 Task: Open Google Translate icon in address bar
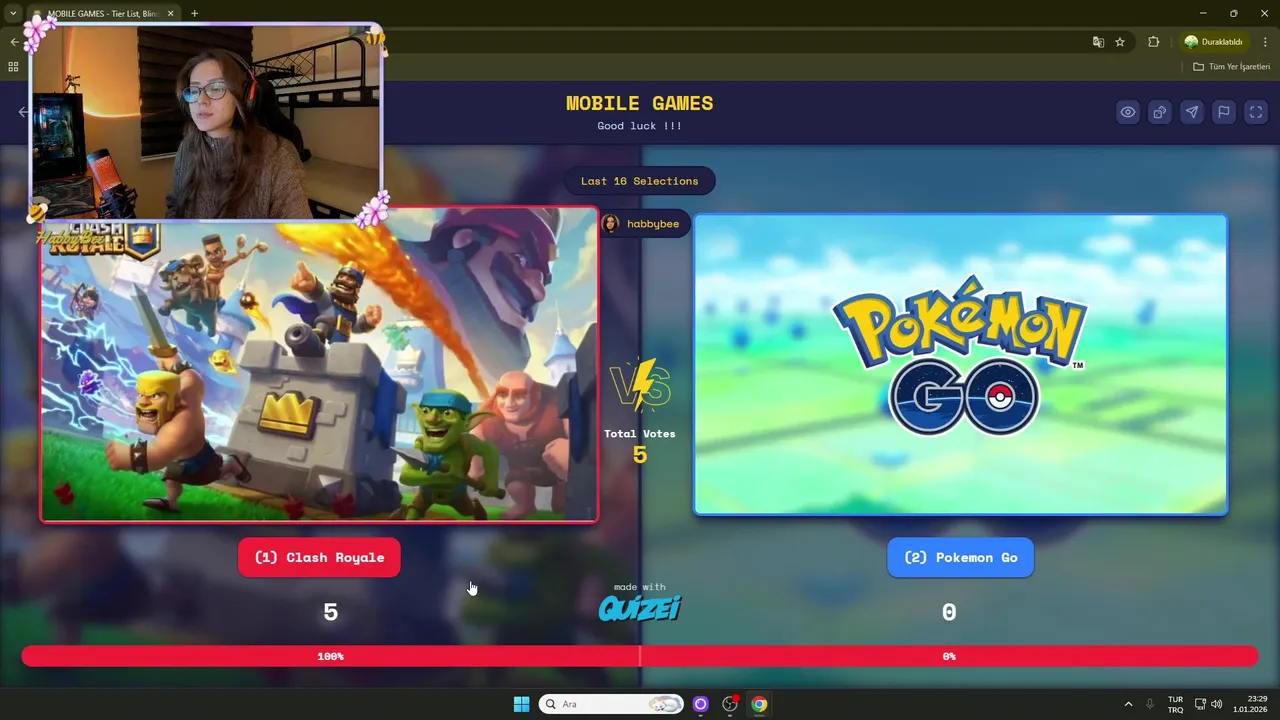pyautogui.click(x=1098, y=42)
